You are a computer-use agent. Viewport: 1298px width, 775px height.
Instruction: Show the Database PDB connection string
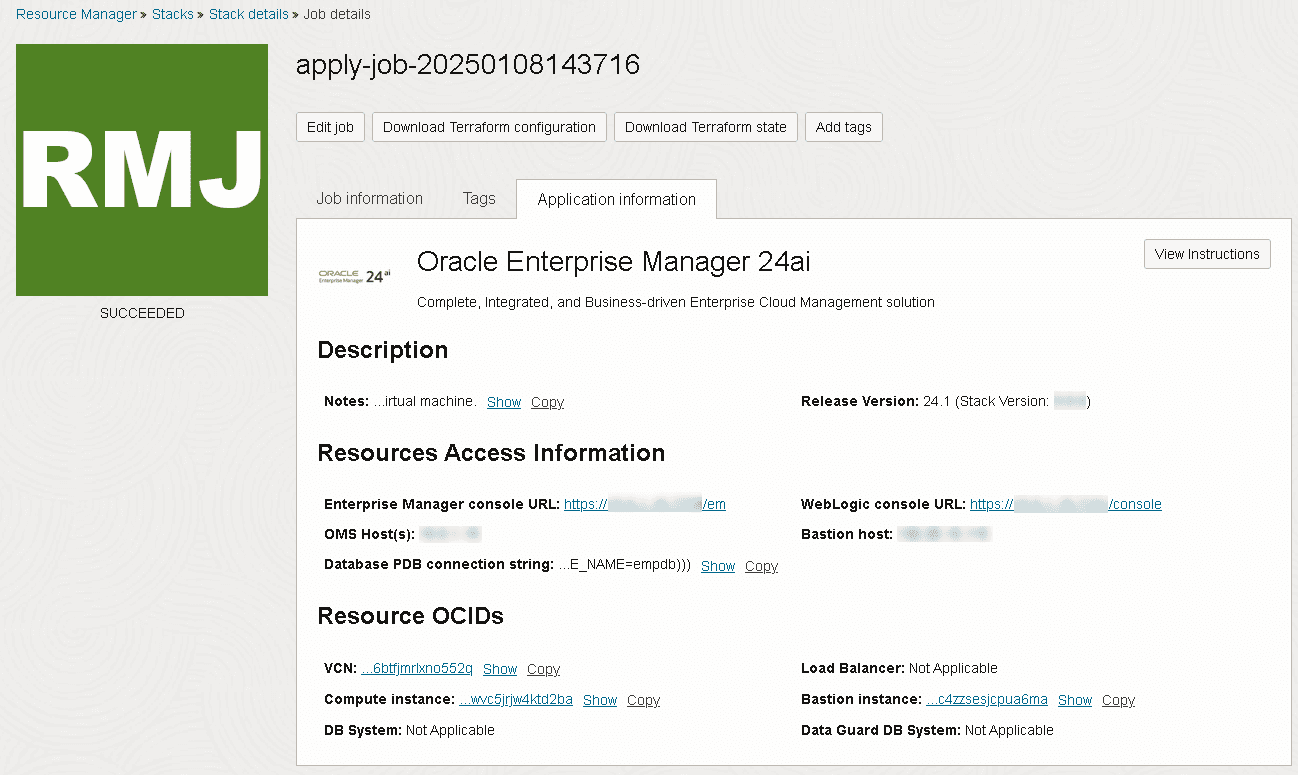click(x=718, y=566)
